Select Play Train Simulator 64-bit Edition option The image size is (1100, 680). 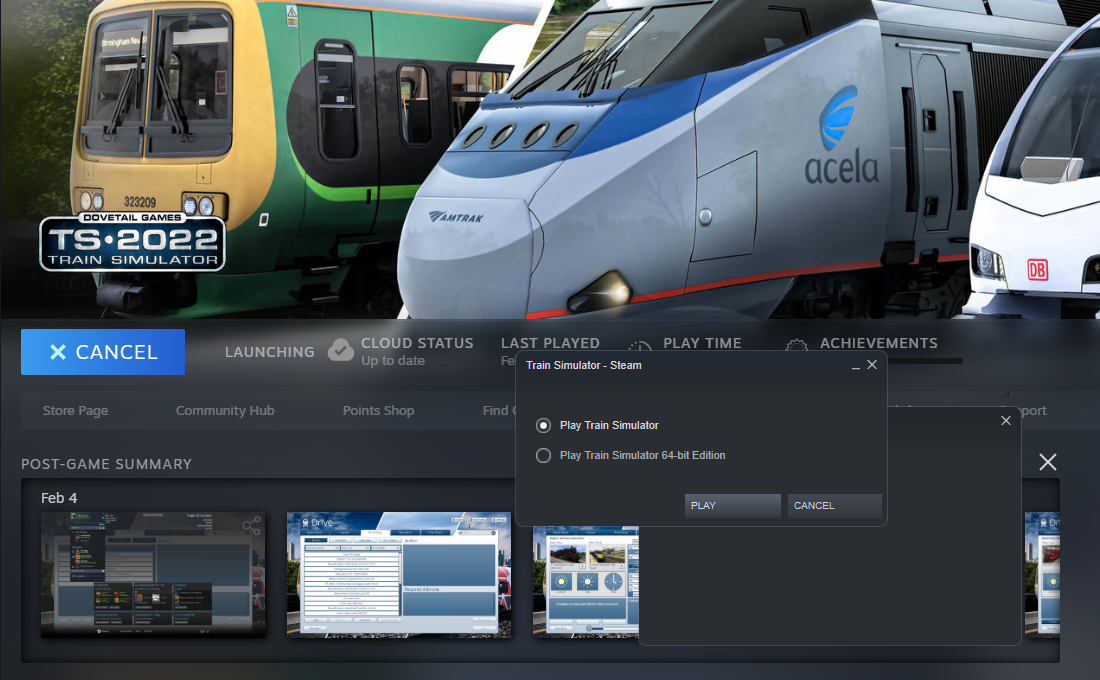tap(543, 455)
